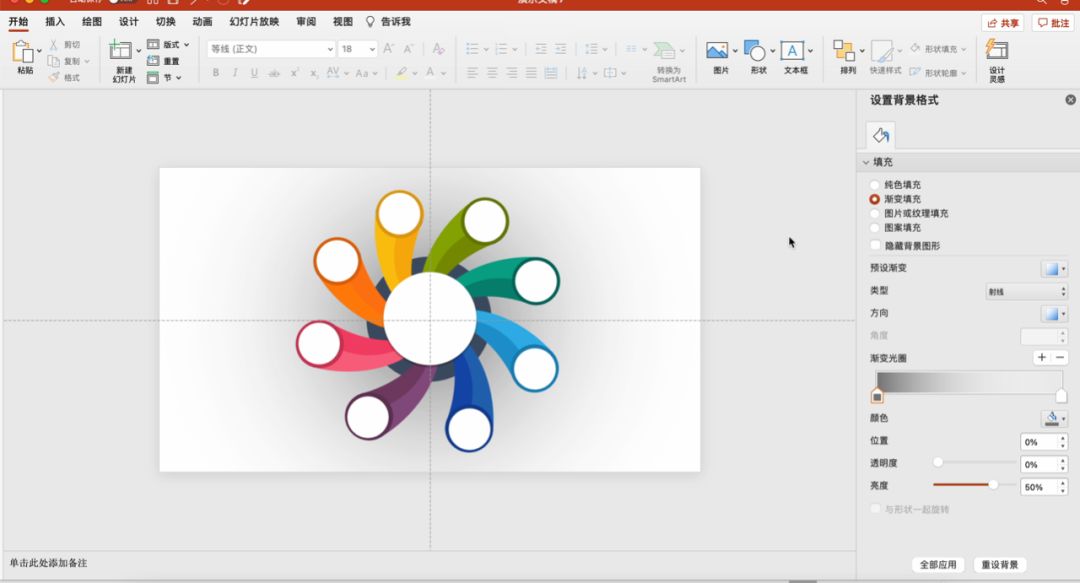The image size is (1080, 583).
Task: Add a gradient stop with plus button
Action: pyautogui.click(x=1041, y=357)
